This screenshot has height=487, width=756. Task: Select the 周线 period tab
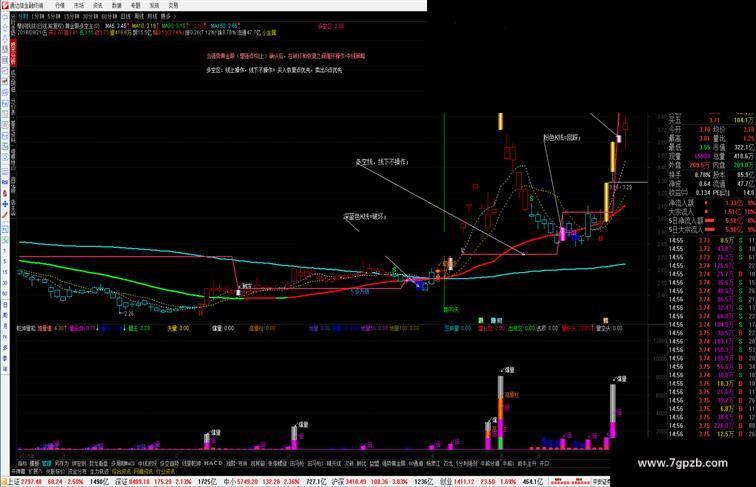click(138, 16)
